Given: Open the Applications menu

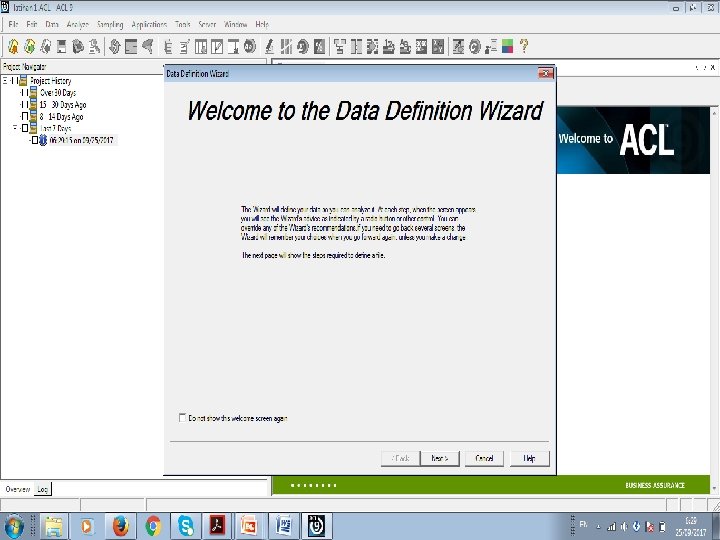Looking at the screenshot, I should (149, 24).
